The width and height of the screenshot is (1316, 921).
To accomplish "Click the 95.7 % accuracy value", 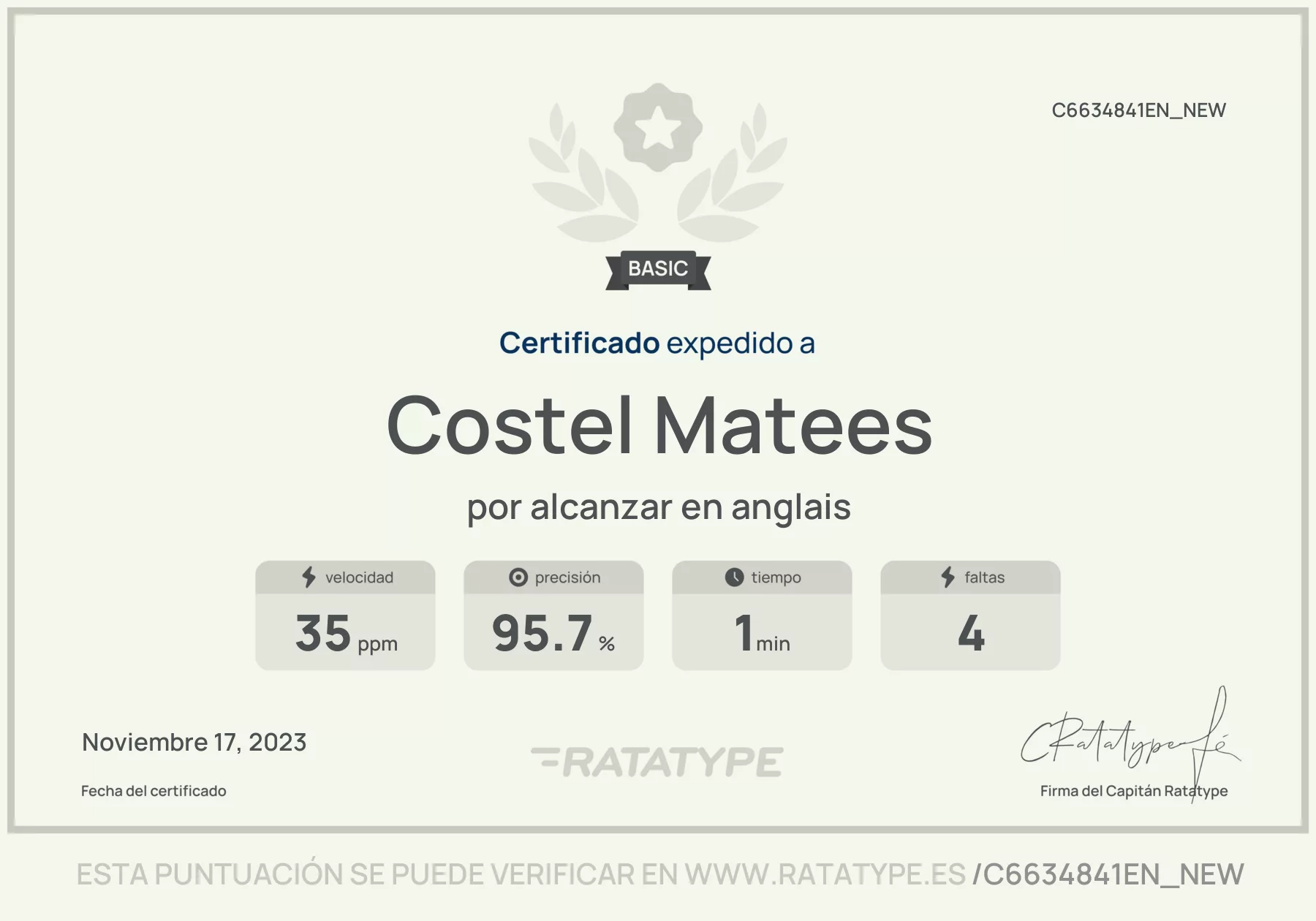I will point(553,633).
